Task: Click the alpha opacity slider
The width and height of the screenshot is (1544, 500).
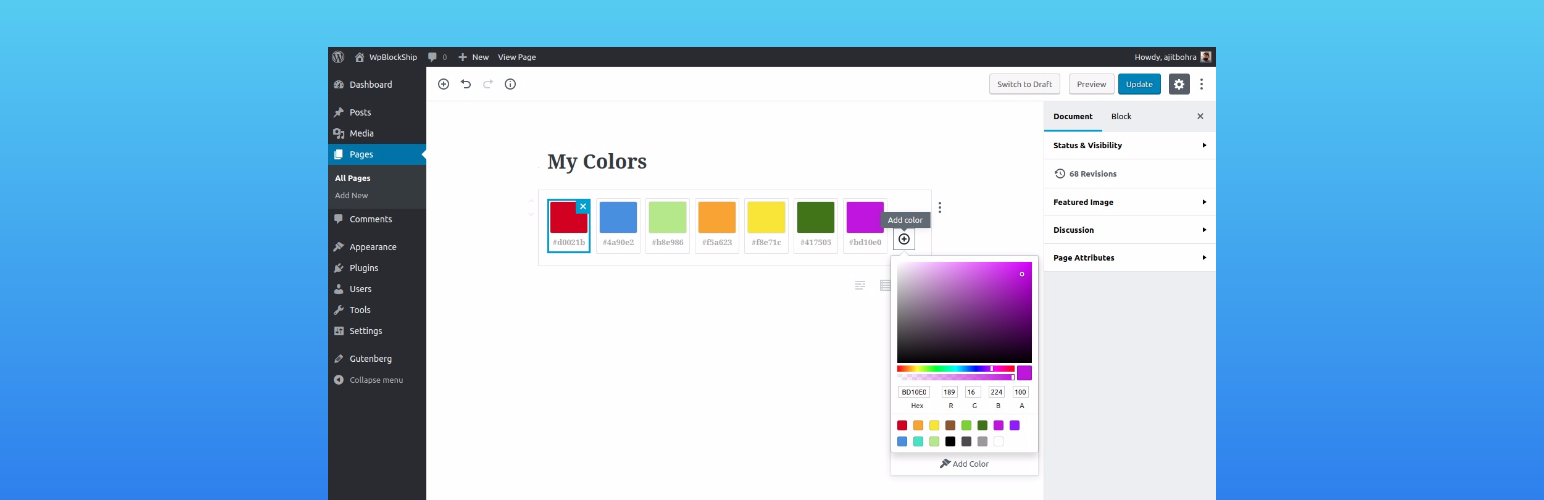Action: [x=956, y=377]
